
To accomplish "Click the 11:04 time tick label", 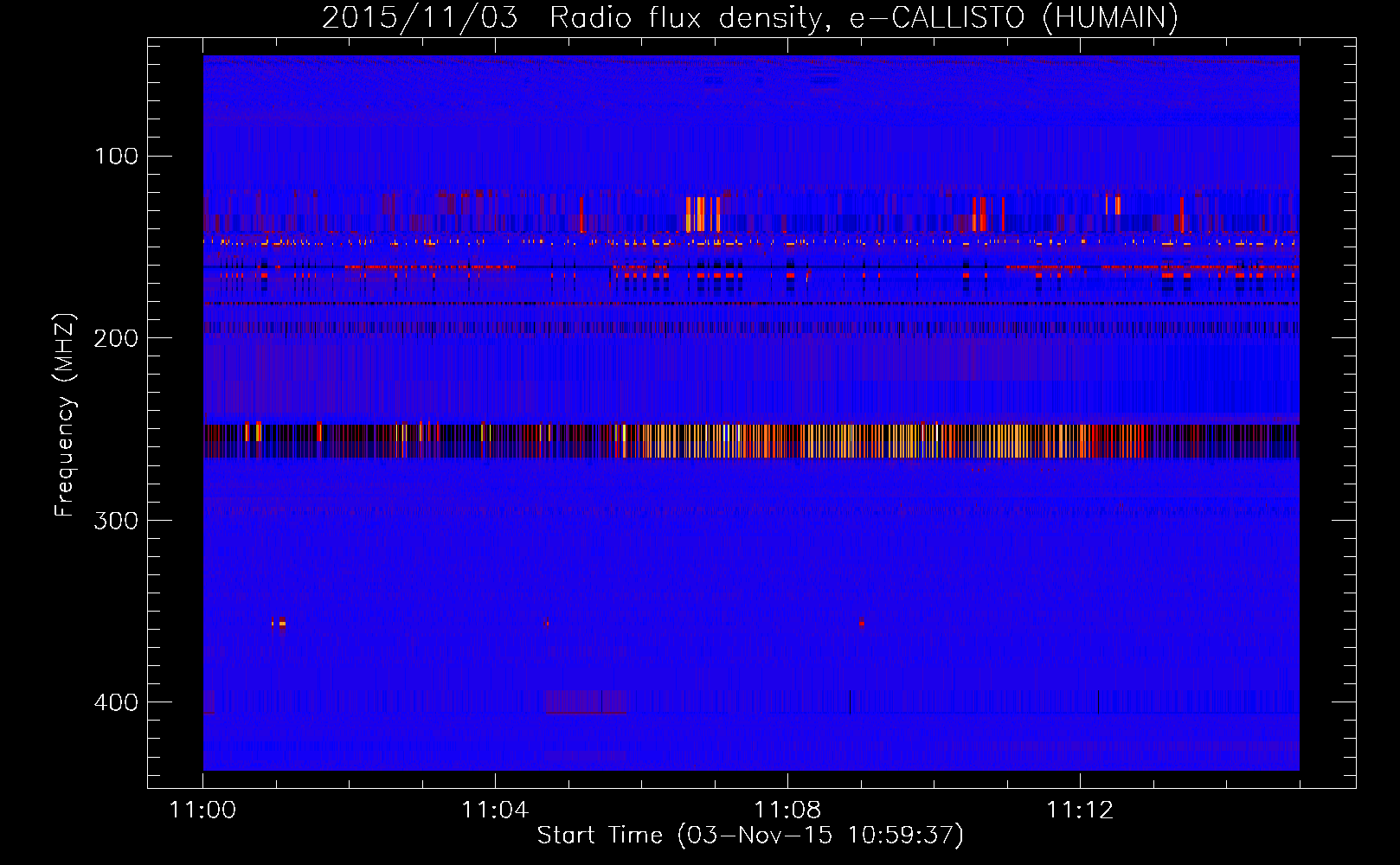I will 495,810.
